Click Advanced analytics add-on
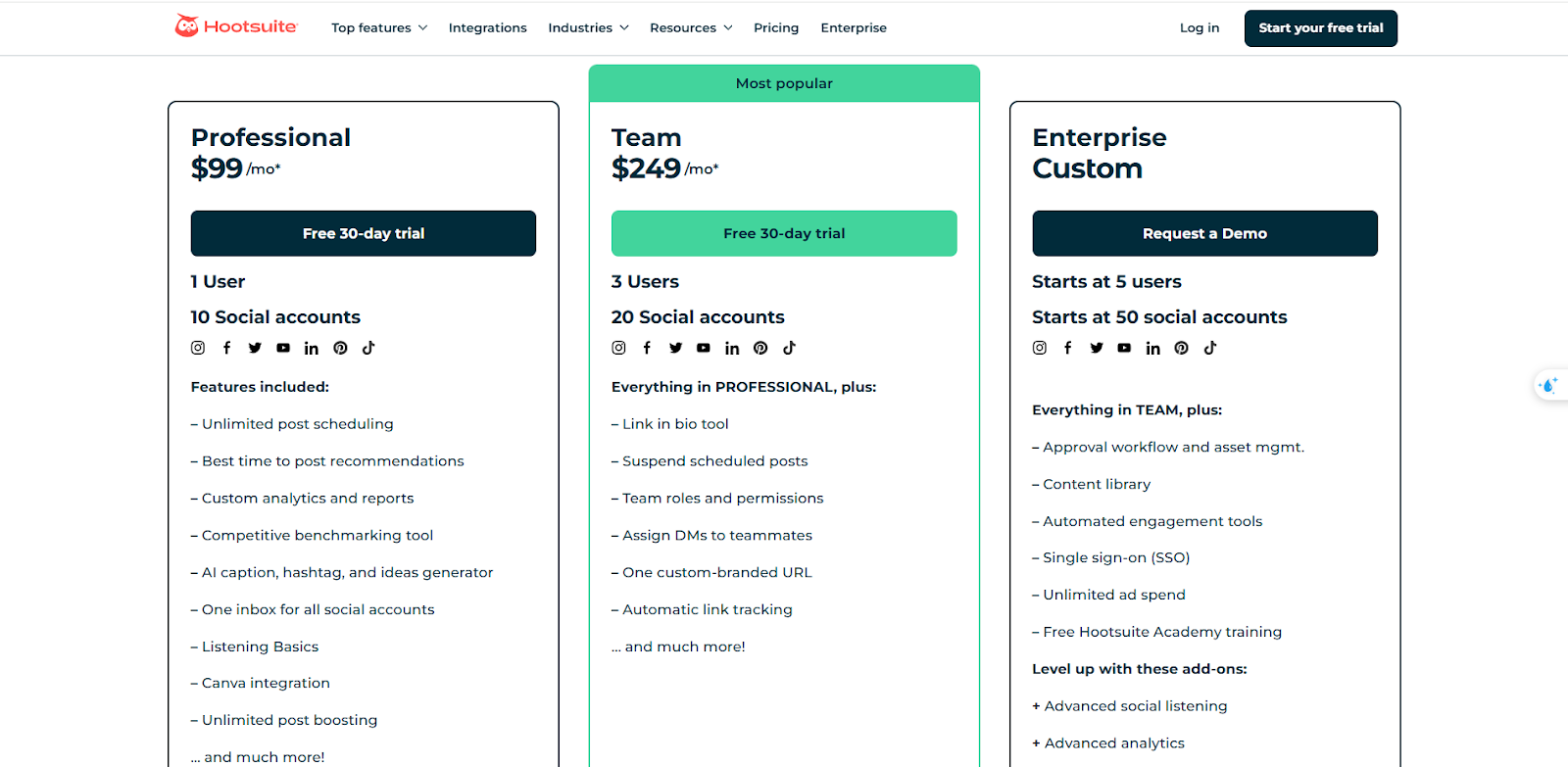This screenshot has width=1568, height=767. click(x=1114, y=743)
